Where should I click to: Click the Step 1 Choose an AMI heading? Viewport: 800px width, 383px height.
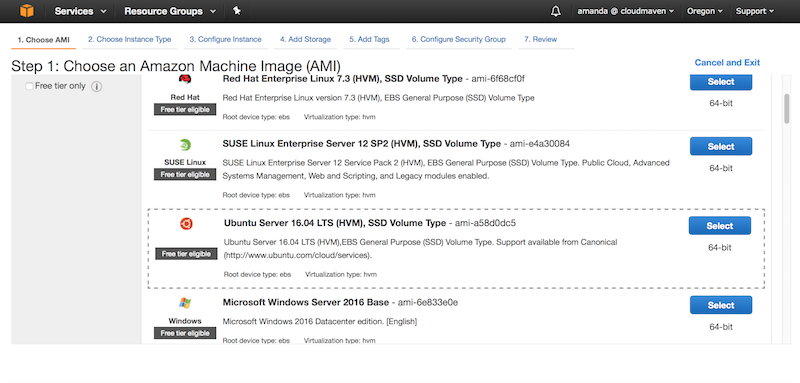tap(176, 66)
